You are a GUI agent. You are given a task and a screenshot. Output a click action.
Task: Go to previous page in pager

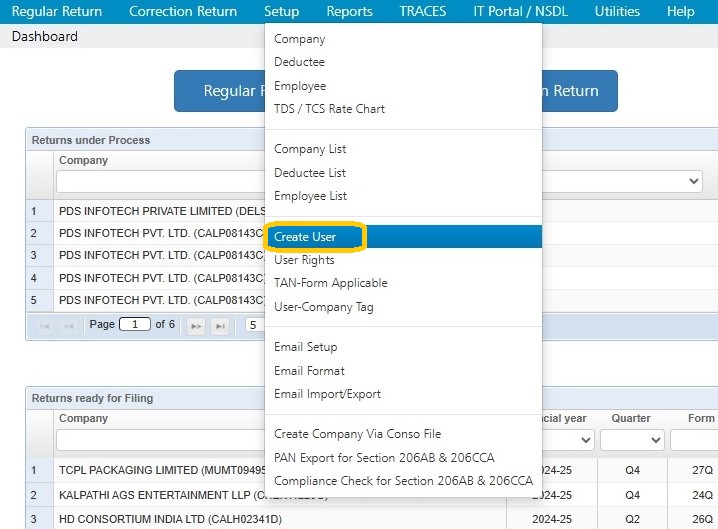[68, 326]
